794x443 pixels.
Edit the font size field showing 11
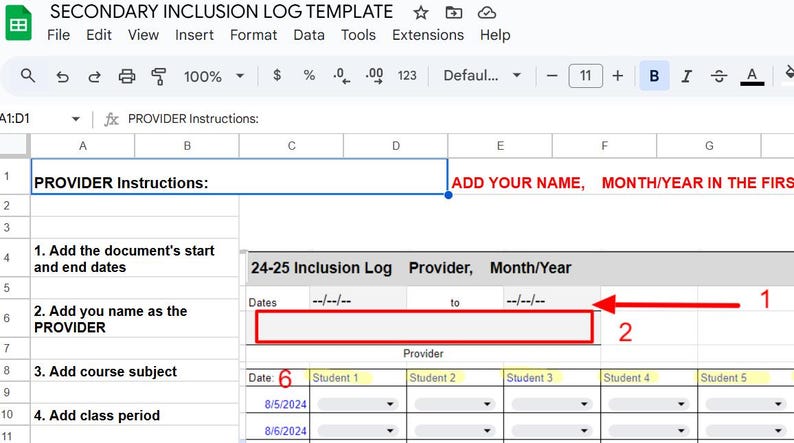585,76
